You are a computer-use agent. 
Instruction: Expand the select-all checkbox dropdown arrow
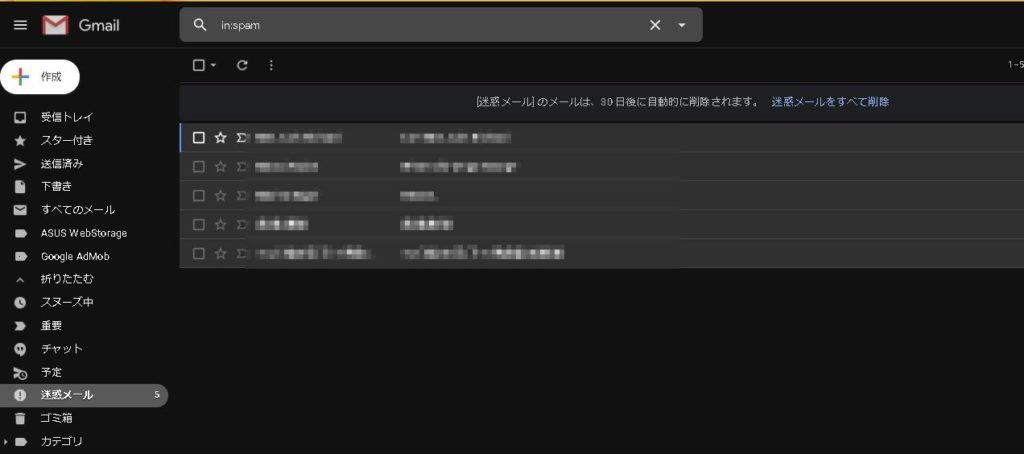coord(213,66)
